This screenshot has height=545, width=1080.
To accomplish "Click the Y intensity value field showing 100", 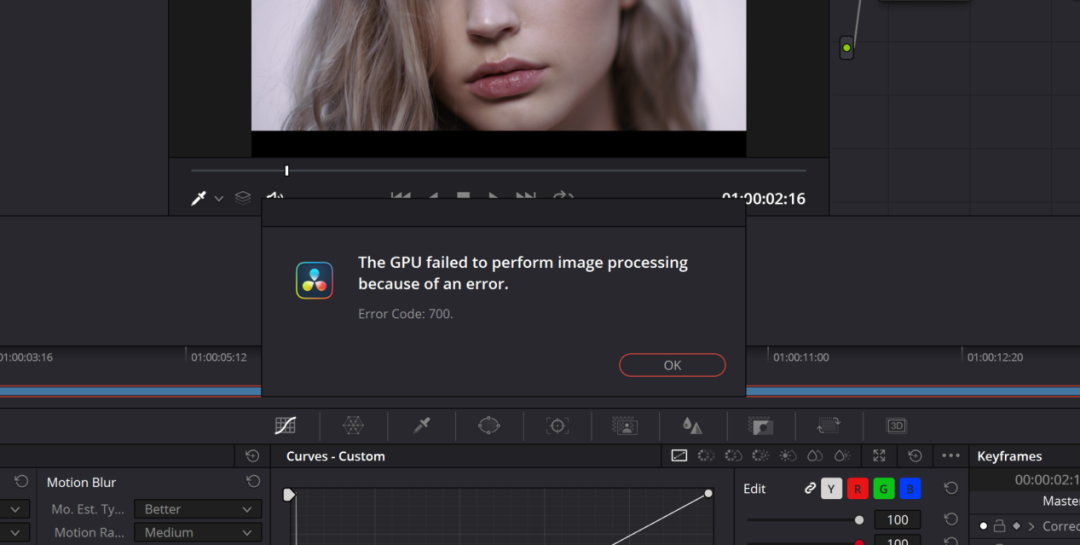I will tap(897, 520).
